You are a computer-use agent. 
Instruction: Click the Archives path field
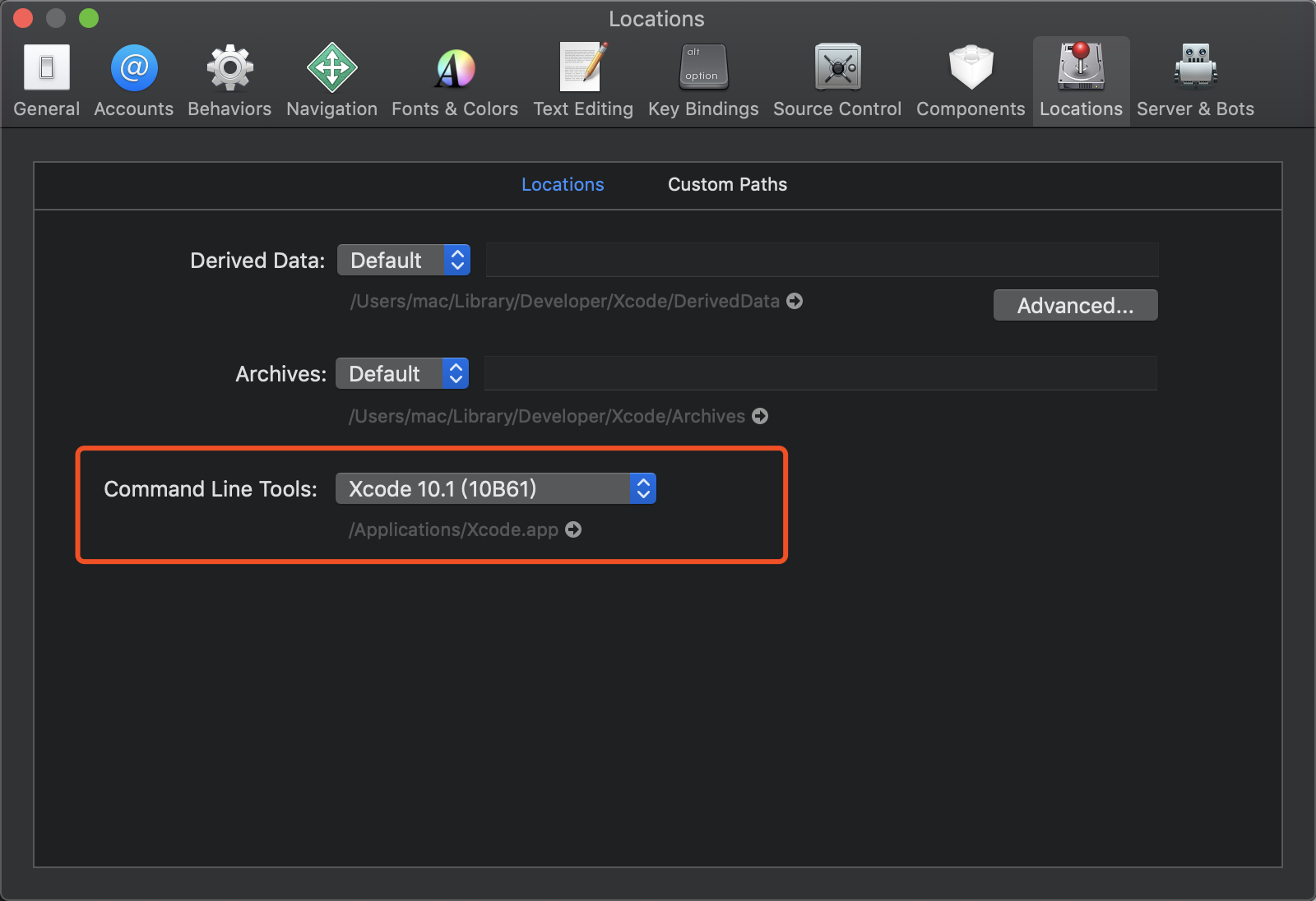pyautogui.click(x=820, y=373)
